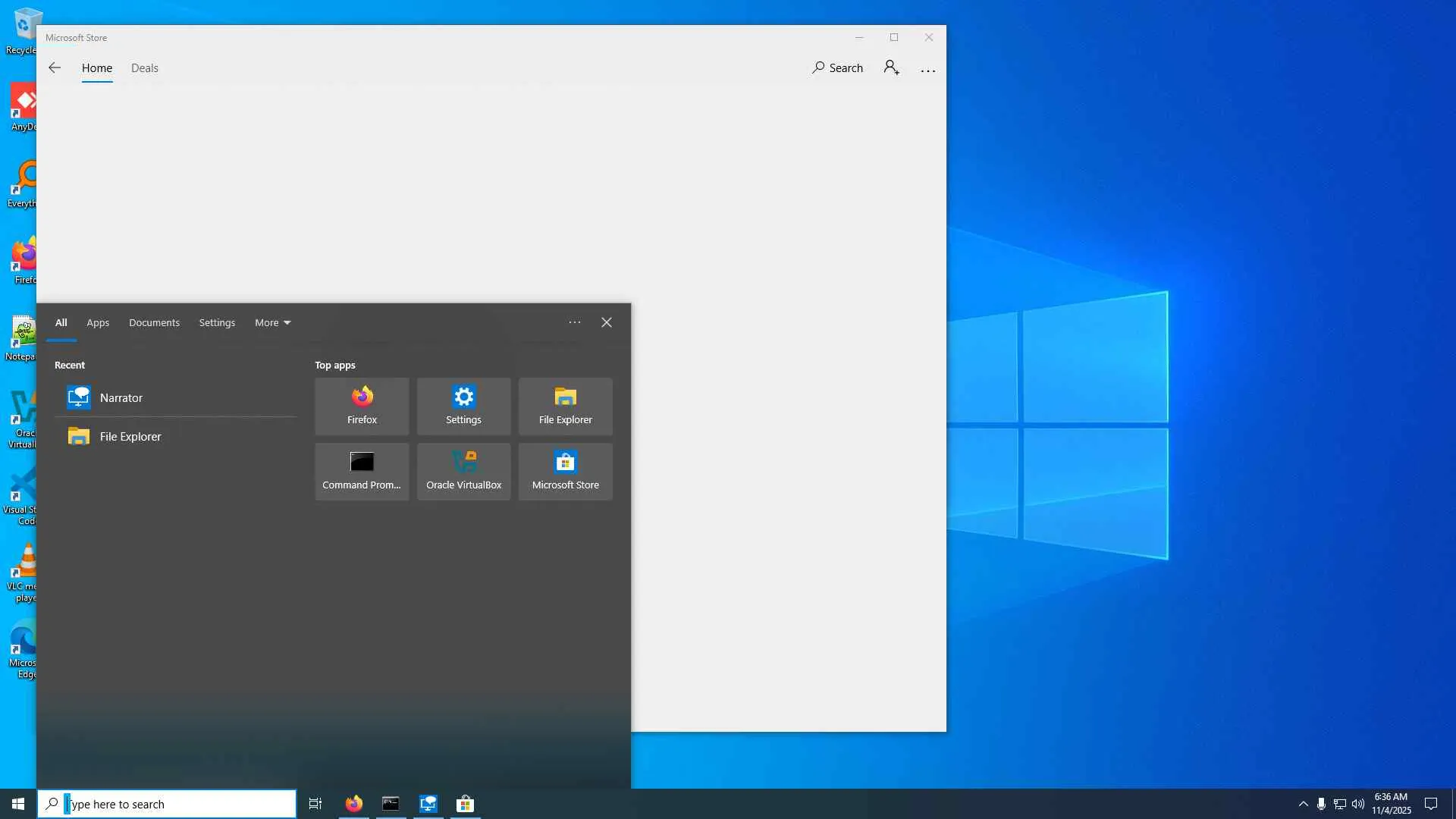Click the taskbar search text field
Image resolution: width=1456 pixels, height=819 pixels.
pyautogui.click(x=178, y=804)
